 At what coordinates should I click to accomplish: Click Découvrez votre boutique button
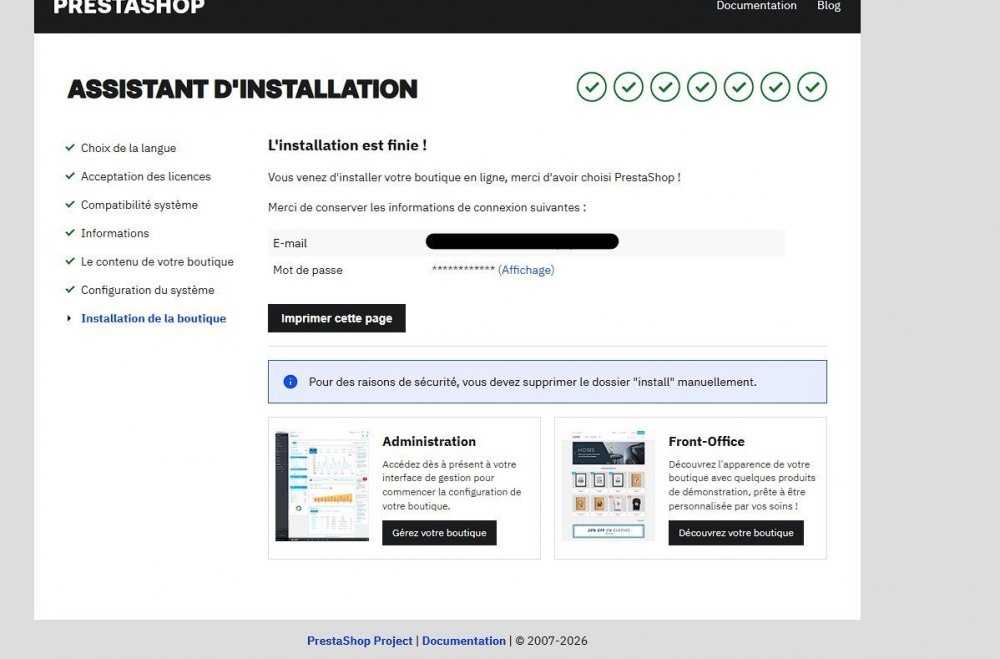pos(736,533)
